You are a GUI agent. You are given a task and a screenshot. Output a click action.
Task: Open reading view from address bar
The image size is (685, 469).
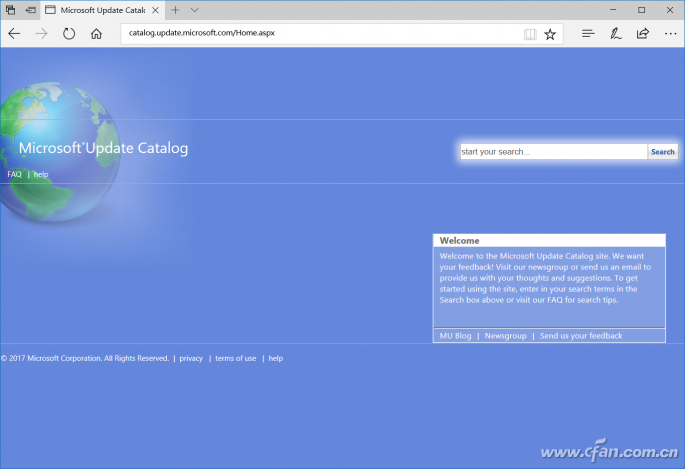coord(530,33)
